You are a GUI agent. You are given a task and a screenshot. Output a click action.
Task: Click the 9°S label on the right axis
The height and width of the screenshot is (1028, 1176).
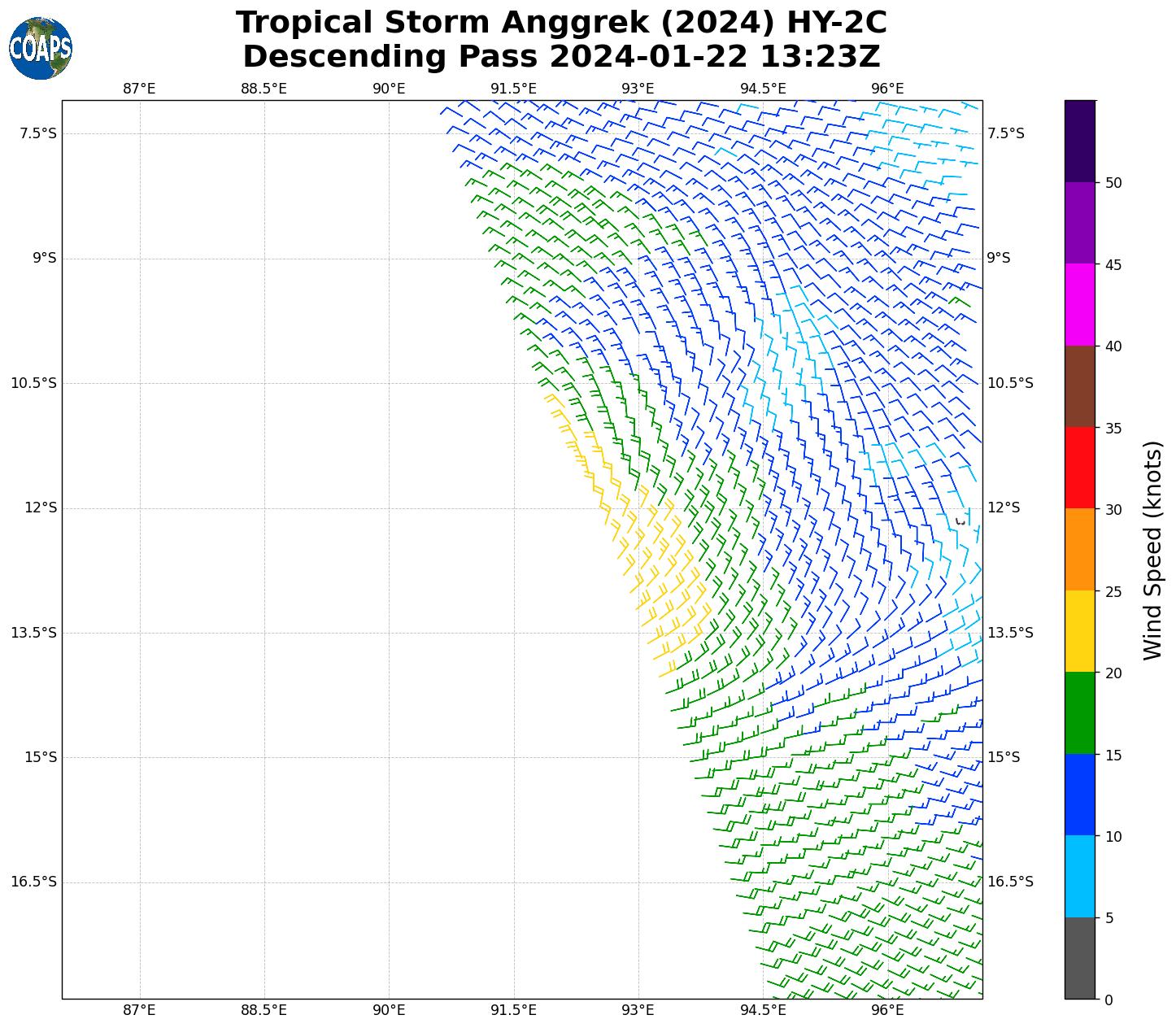pyautogui.click(x=999, y=258)
